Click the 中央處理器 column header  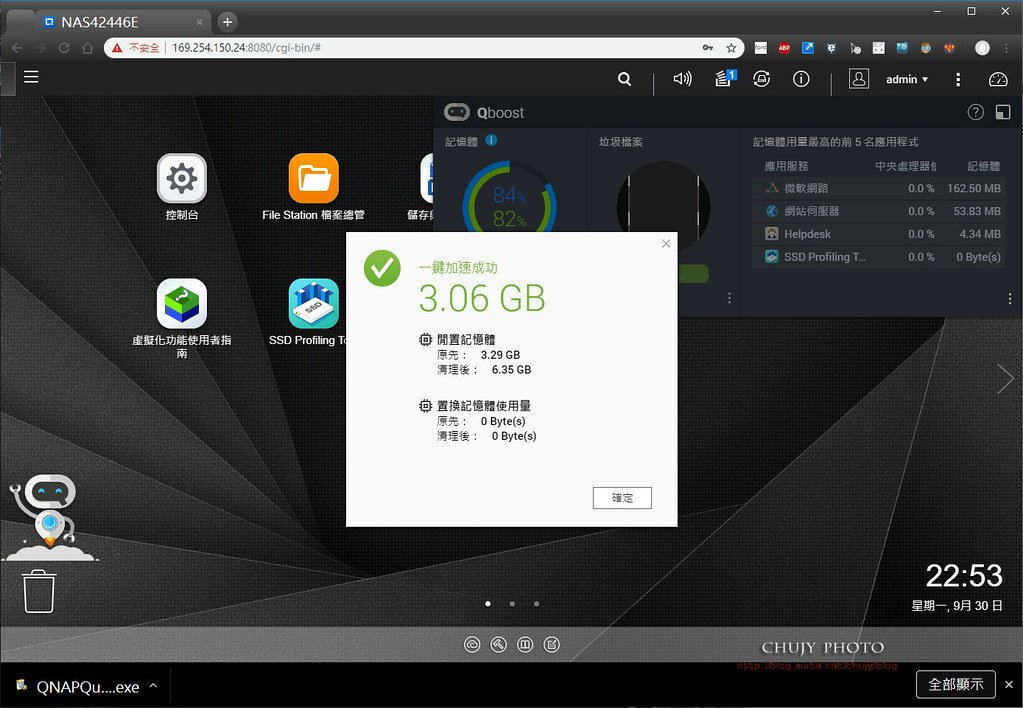[x=906, y=166]
